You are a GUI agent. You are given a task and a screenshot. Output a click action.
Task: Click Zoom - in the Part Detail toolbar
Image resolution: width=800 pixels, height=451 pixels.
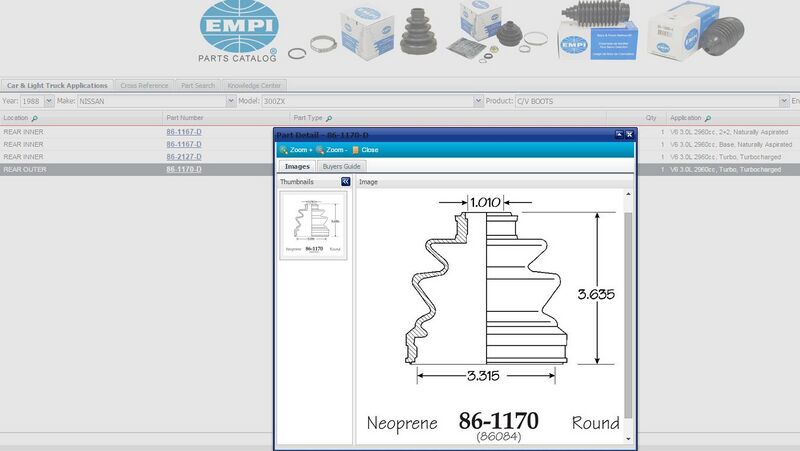click(332, 150)
